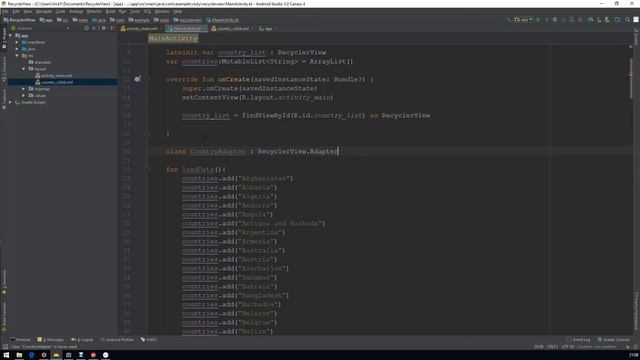Open the SDK Manager toolbar icon
Viewport: 640px width, 360px height.
[x=607, y=20]
